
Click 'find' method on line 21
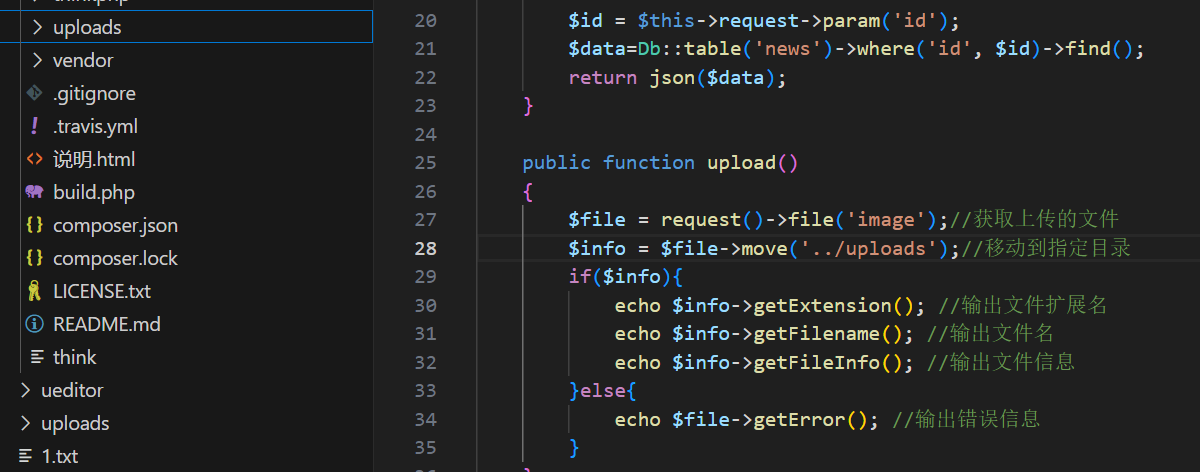point(1087,49)
